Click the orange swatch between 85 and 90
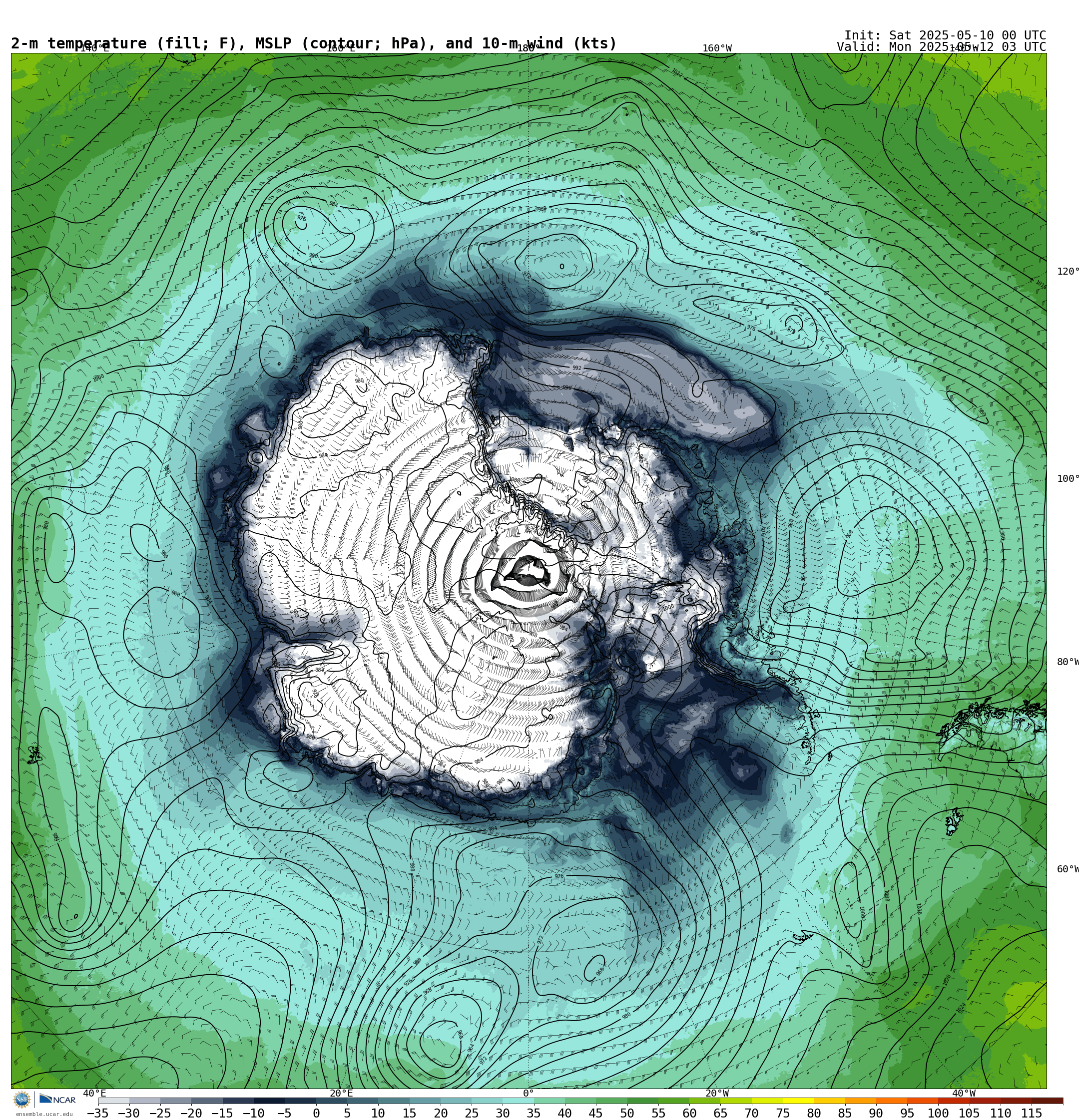This screenshot has width=1079, height=1120. tap(860, 1101)
